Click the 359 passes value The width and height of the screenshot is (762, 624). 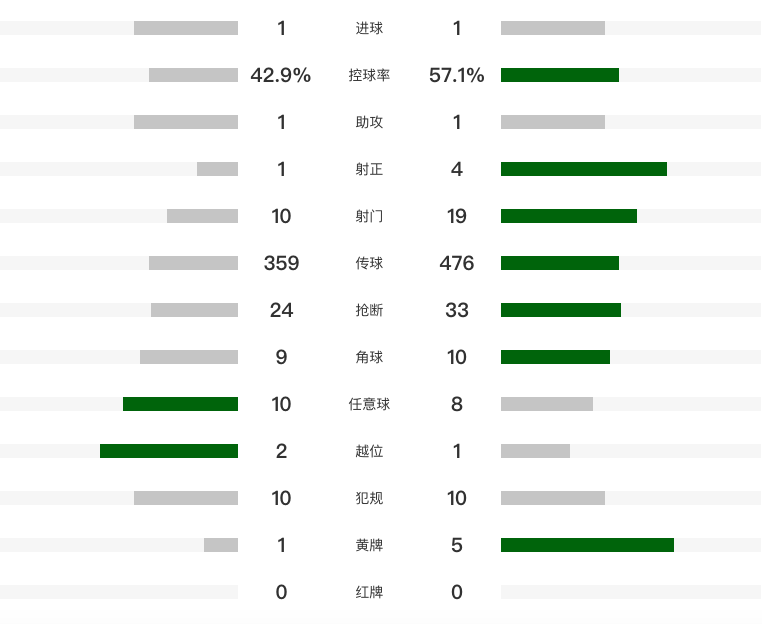point(281,263)
